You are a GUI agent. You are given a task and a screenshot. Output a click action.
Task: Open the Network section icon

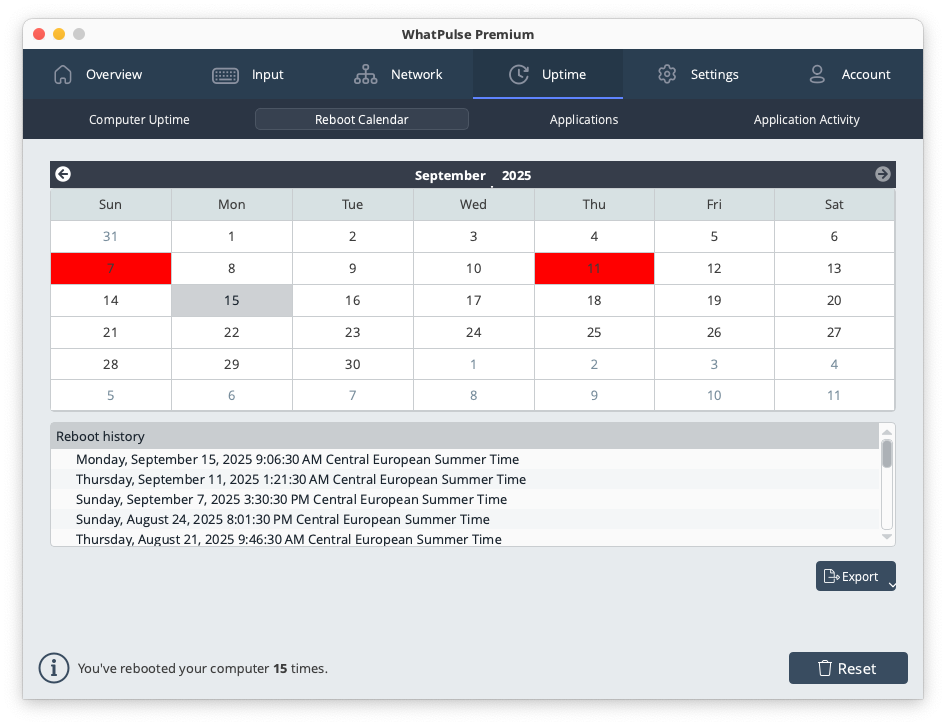pyautogui.click(x=365, y=74)
